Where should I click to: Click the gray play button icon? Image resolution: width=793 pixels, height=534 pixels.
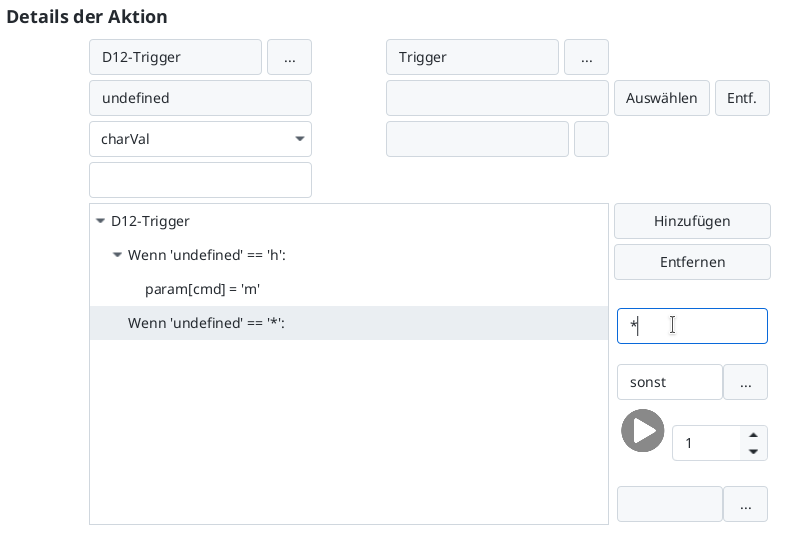tap(642, 431)
